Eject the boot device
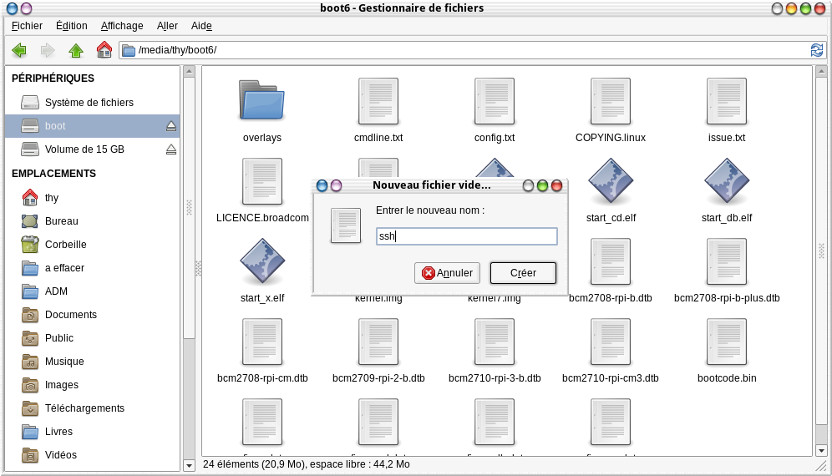 tap(171, 126)
